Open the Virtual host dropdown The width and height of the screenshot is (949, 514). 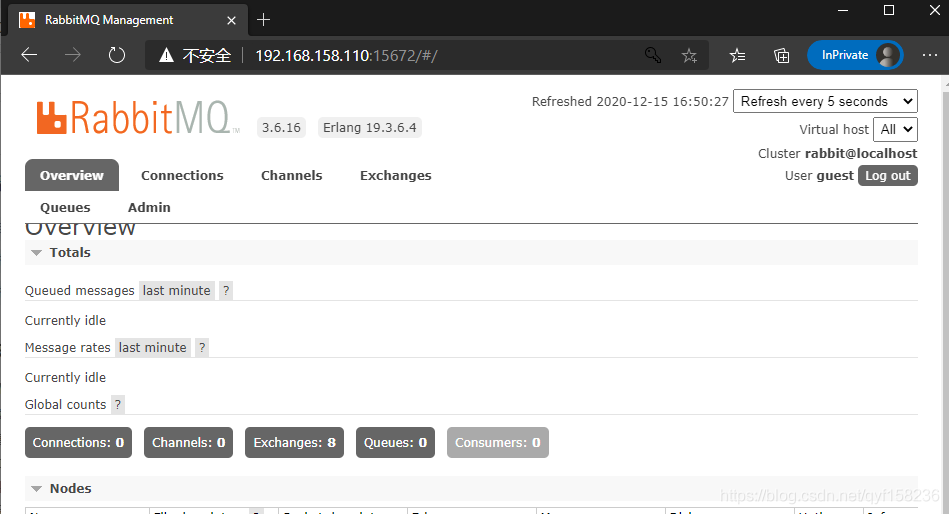(895, 129)
